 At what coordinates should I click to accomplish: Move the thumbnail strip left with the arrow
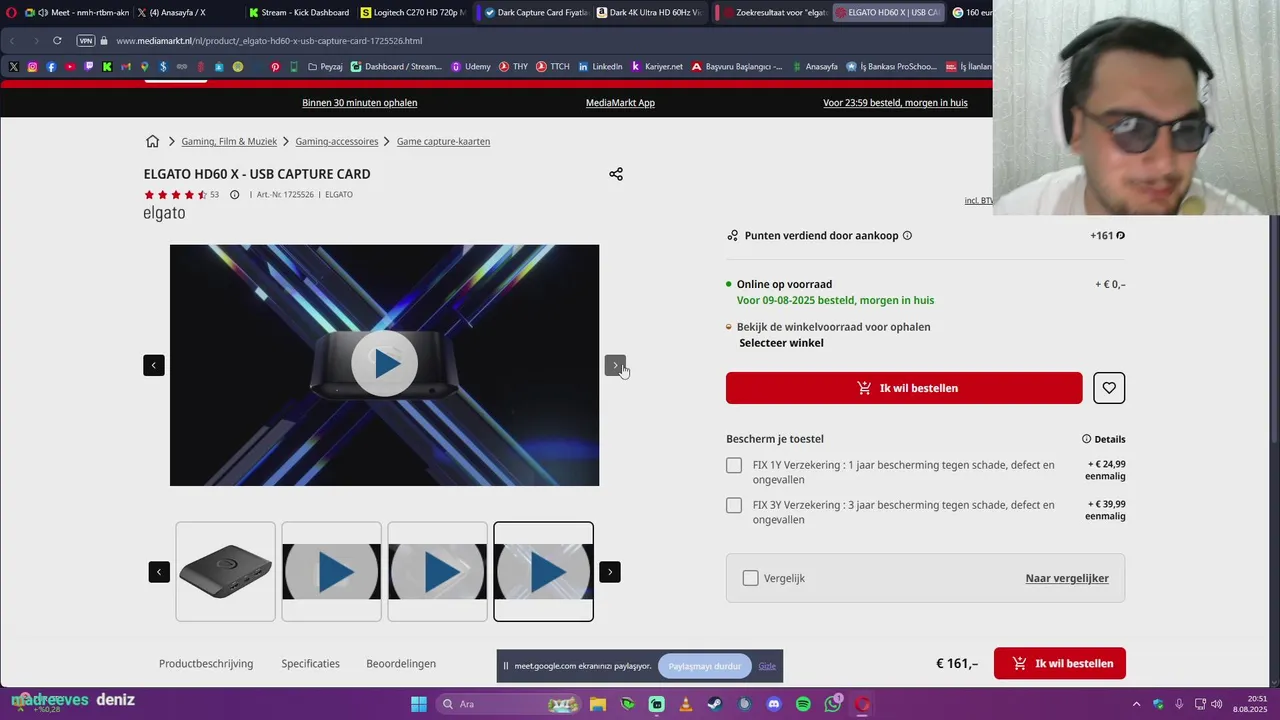(159, 572)
